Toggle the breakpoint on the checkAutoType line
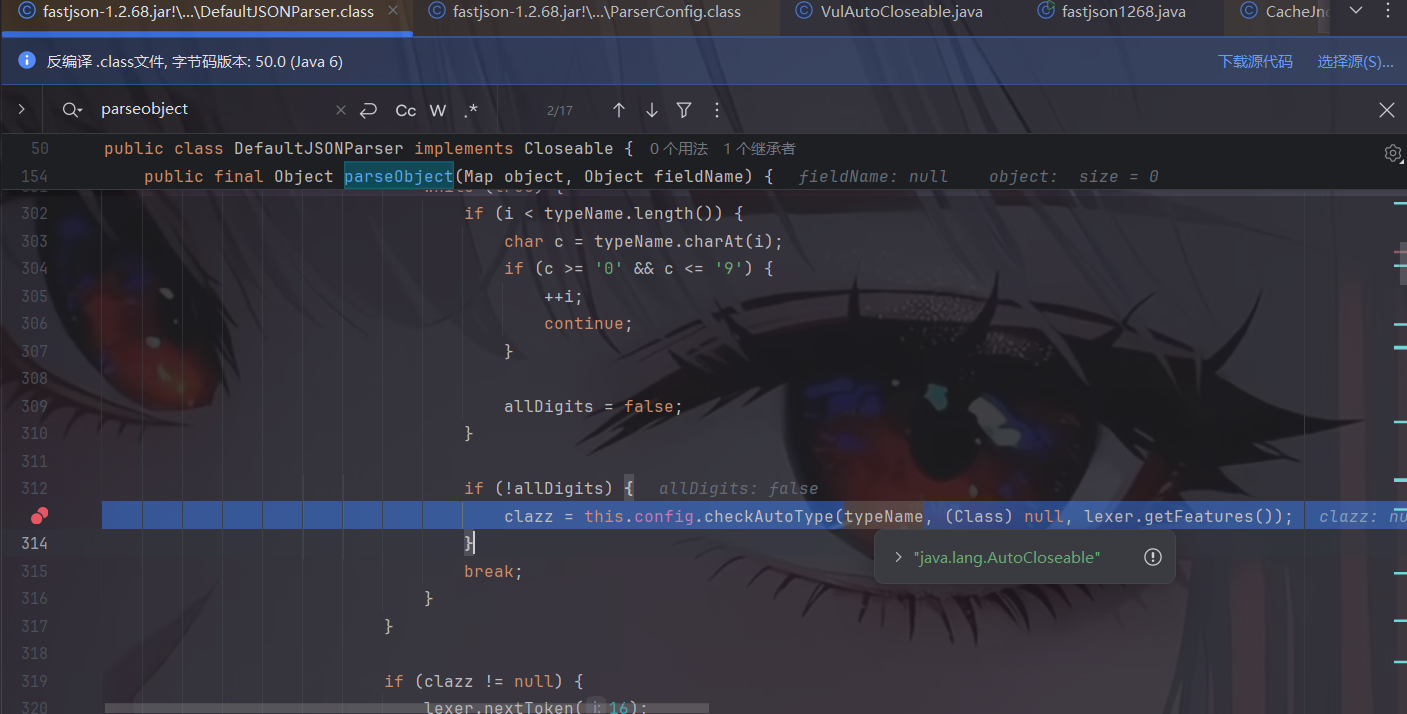 click(x=39, y=516)
